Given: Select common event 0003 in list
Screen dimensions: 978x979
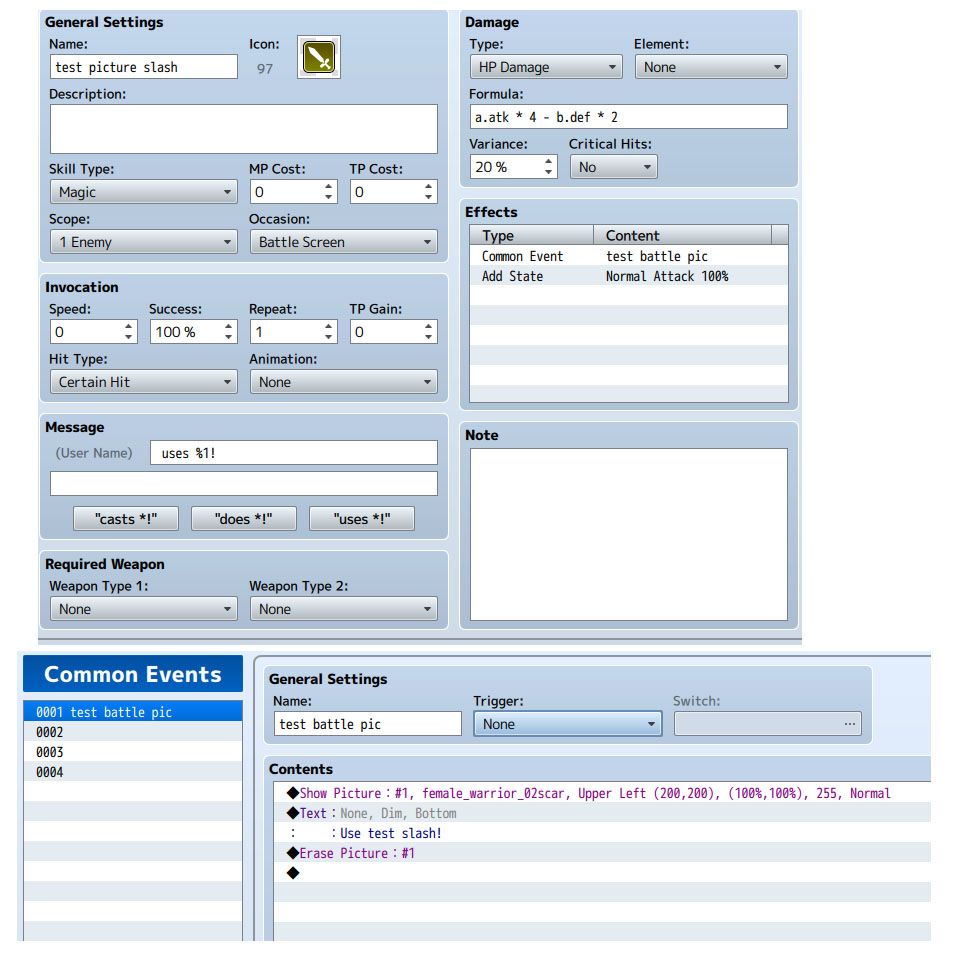Looking at the screenshot, I should [x=133, y=752].
